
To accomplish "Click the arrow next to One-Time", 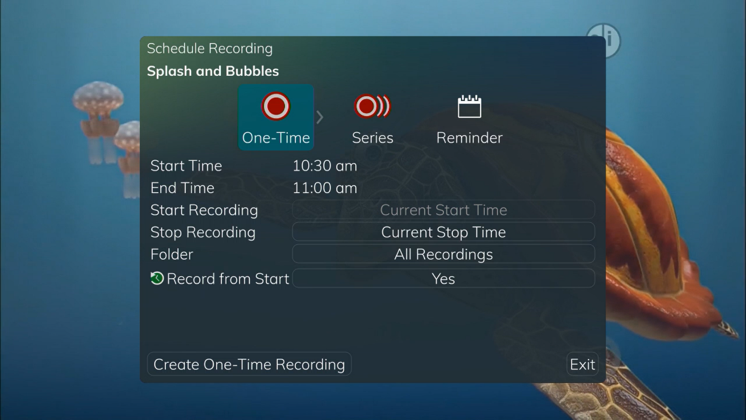I will click(x=320, y=117).
